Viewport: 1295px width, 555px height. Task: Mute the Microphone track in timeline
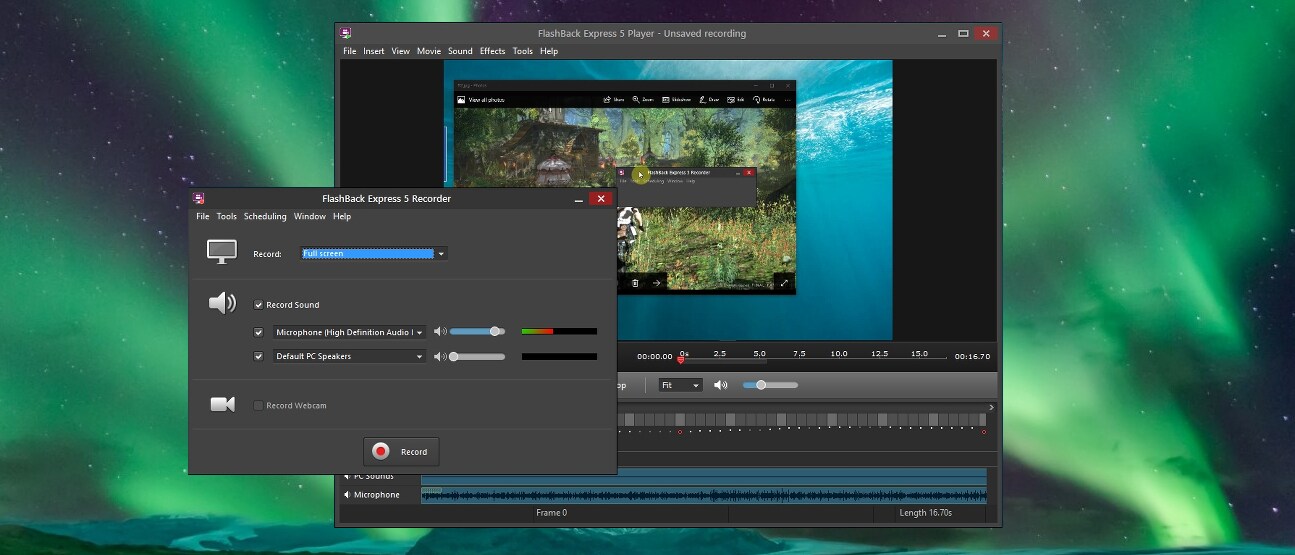click(348, 495)
